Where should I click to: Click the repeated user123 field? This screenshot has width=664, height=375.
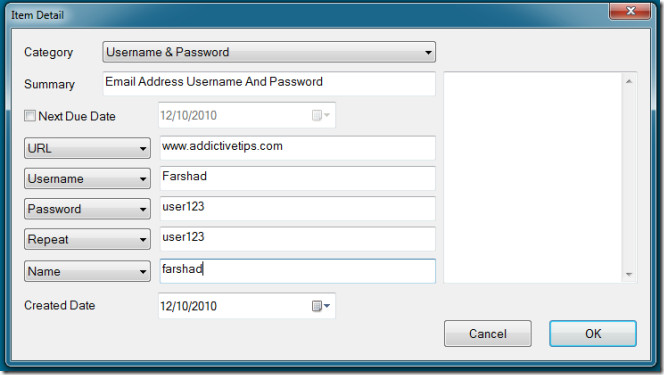[x=298, y=239]
